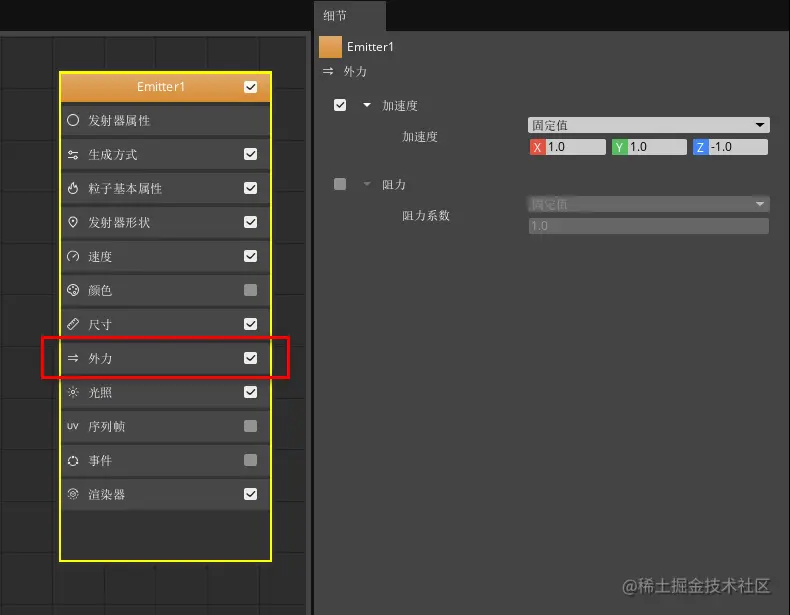Open the 渲染器 module row
The image size is (790, 615).
pyautogui.click(x=165, y=494)
